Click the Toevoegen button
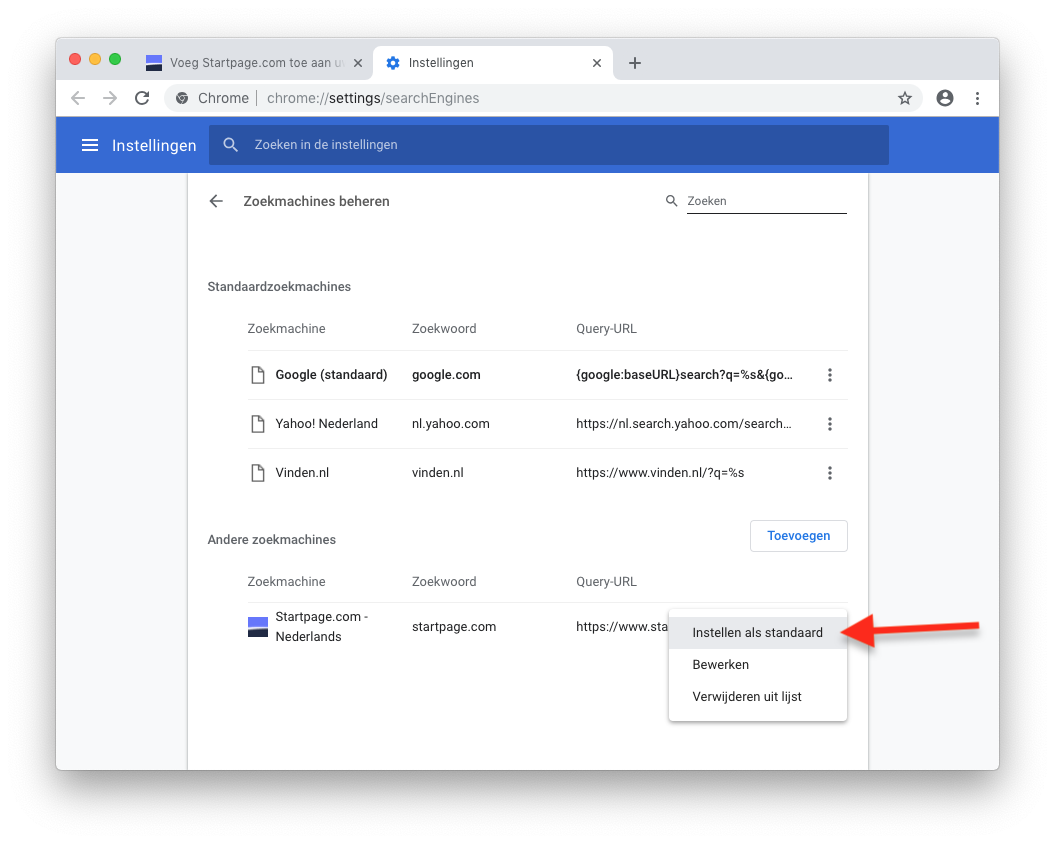The image size is (1055, 844). (x=798, y=536)
